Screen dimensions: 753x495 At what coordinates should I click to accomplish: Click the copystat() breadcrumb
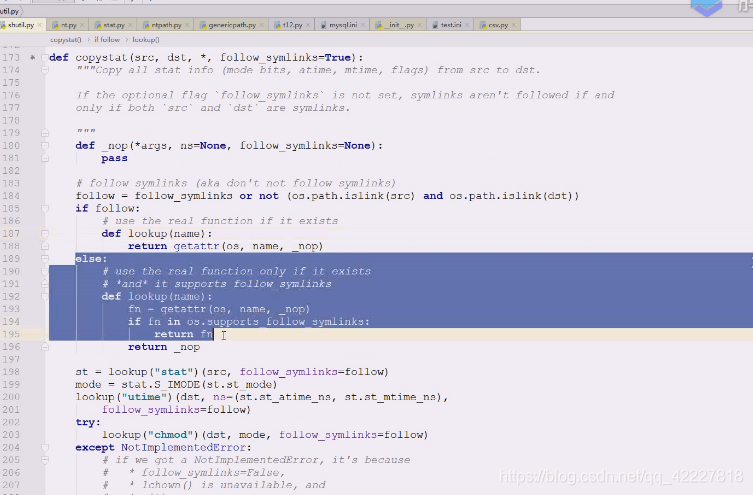(x=65, y=40)
